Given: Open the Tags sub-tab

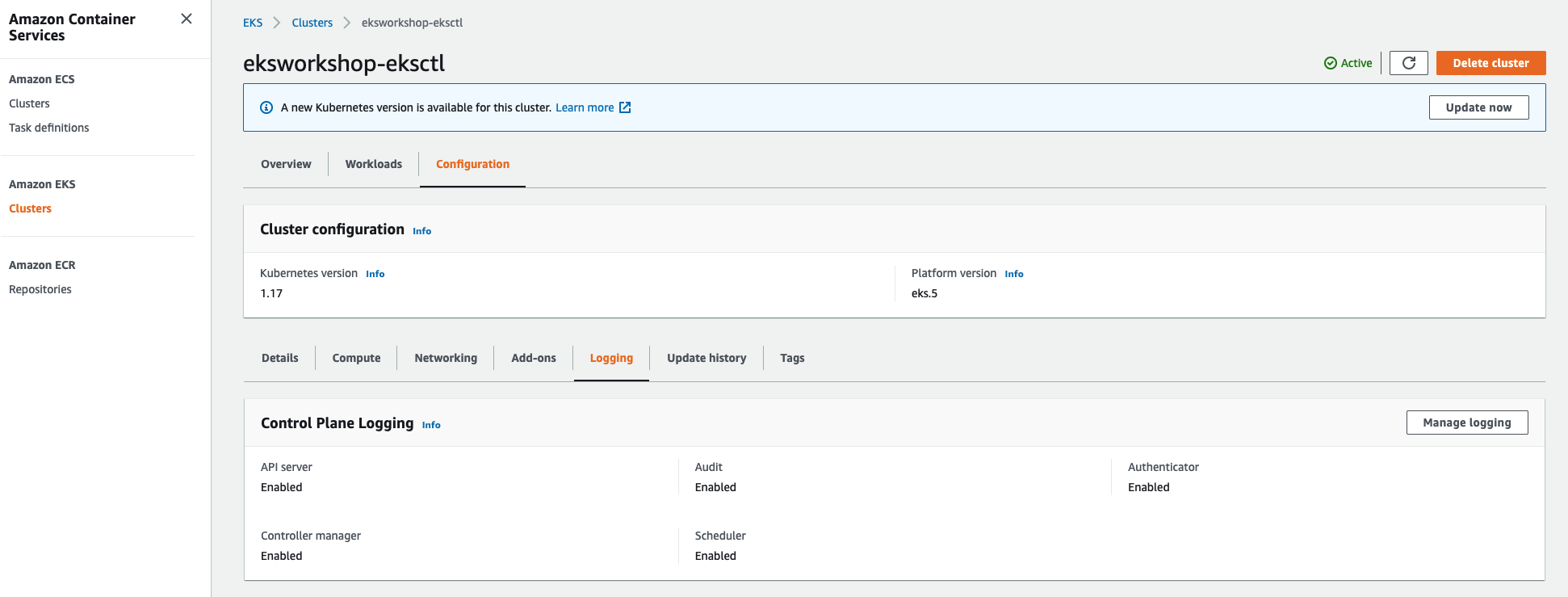Looking at the screenshot, I should pyautogui.click(x=792, y=358).
